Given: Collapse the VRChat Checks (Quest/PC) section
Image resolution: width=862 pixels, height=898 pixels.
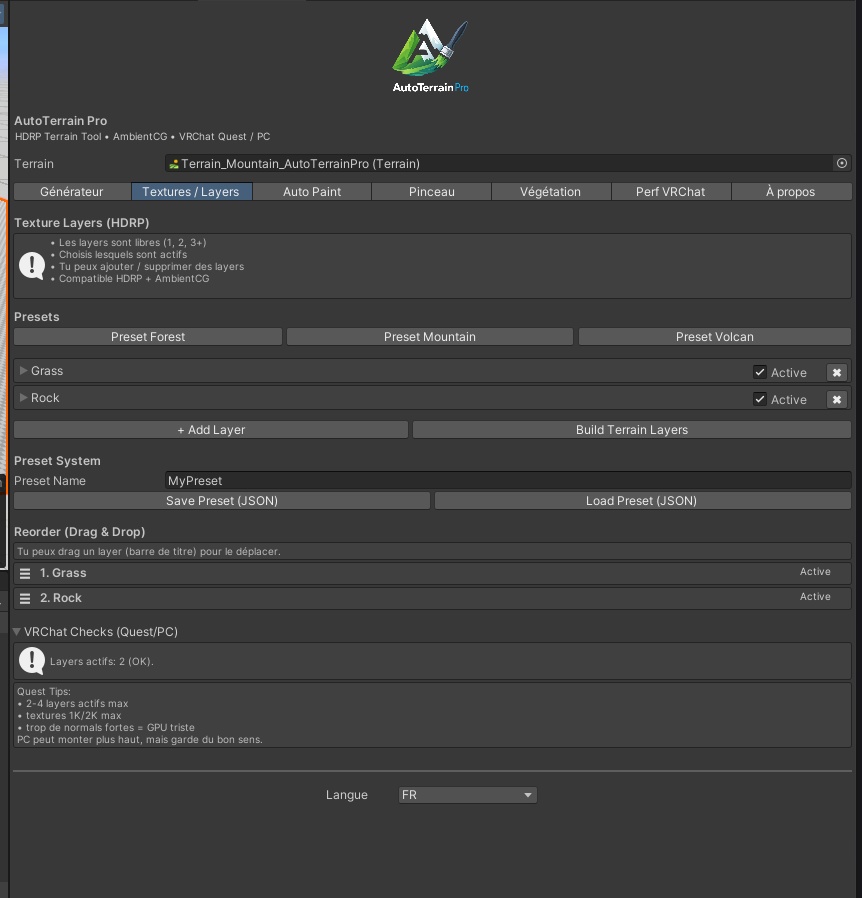Looking at the screenshot, I should tap(17, 632).
